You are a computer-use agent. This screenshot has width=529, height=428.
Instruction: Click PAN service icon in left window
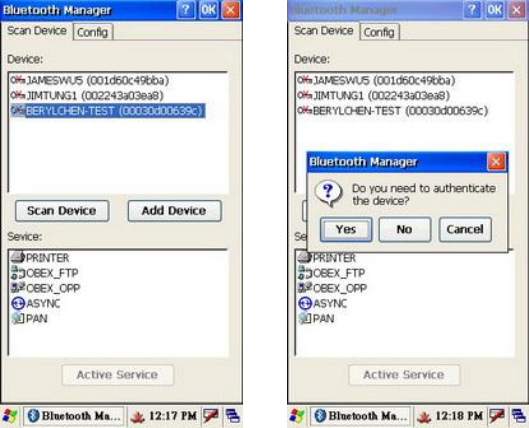point(18,318)
